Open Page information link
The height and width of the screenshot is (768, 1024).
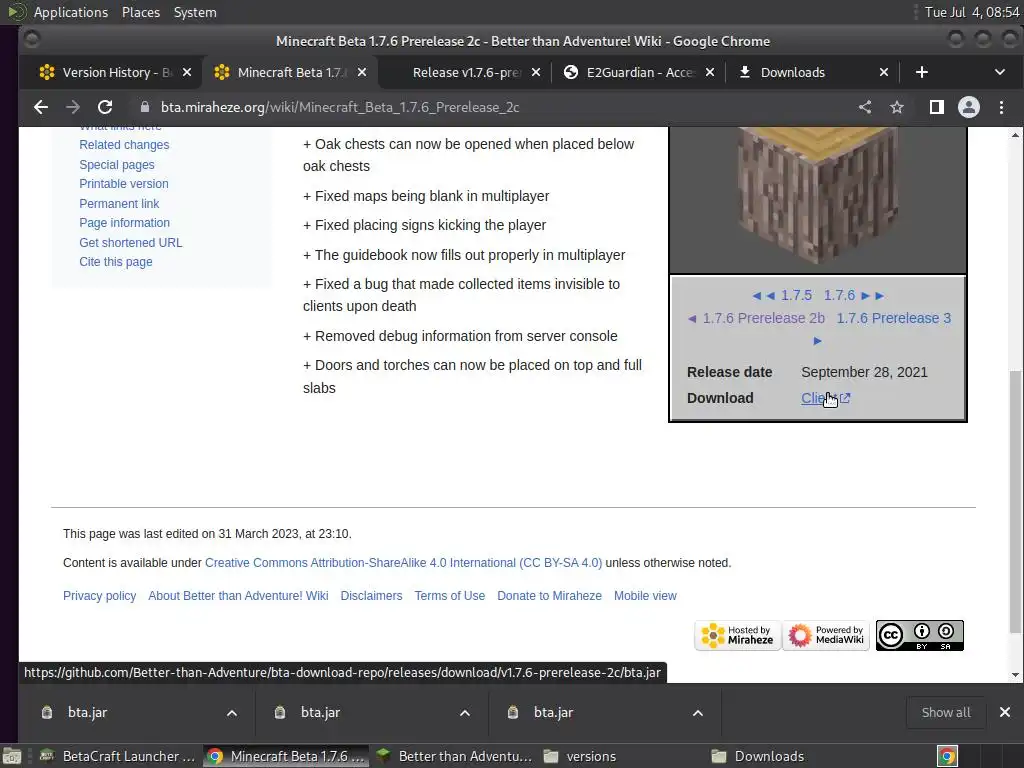(x=124, y=223)
